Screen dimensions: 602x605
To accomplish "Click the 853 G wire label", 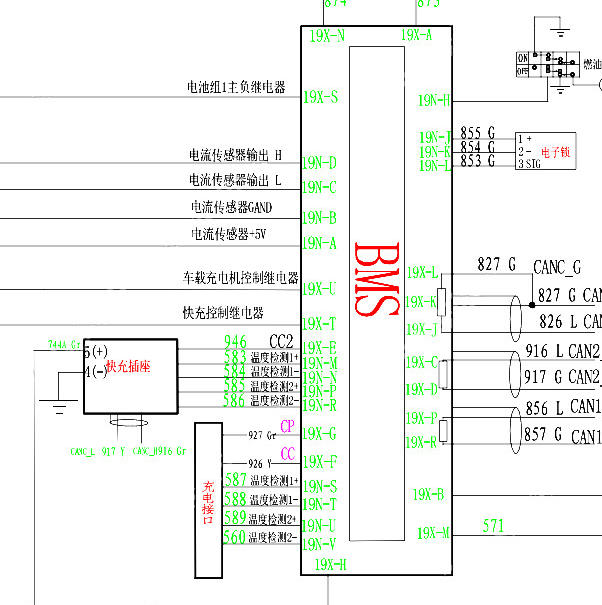I will pyautogui.click(x=478, y=161).
